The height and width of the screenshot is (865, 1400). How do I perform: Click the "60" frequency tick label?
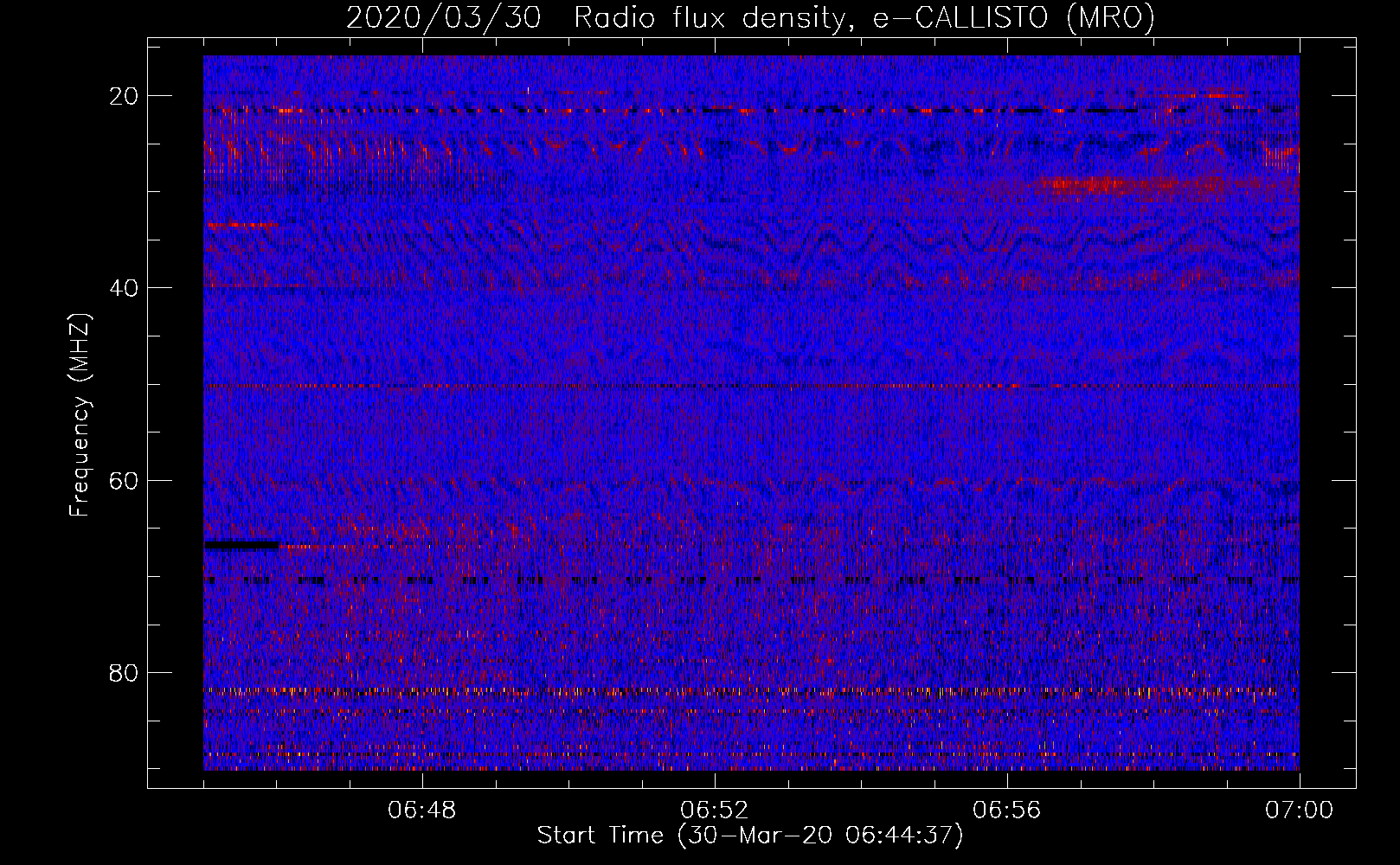coord(125,480)
